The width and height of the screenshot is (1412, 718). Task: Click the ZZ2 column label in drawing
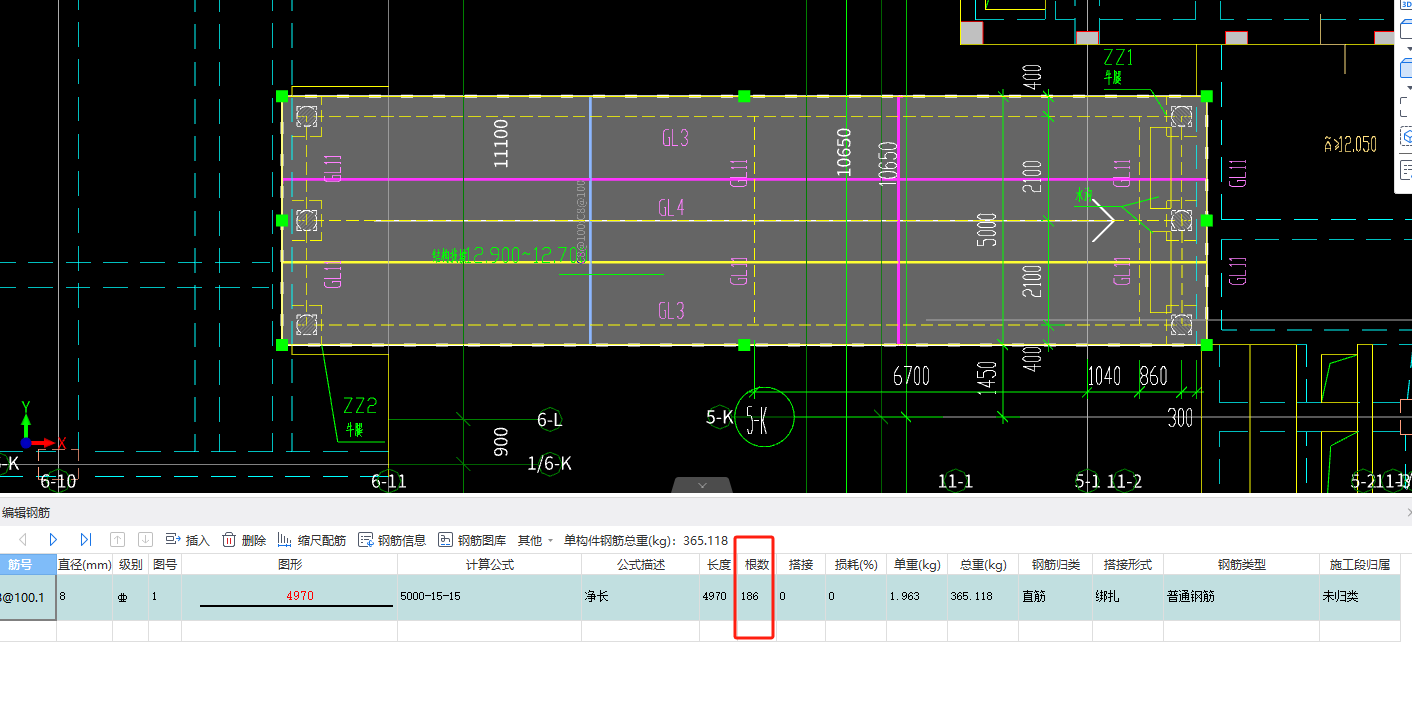(360, 406)
